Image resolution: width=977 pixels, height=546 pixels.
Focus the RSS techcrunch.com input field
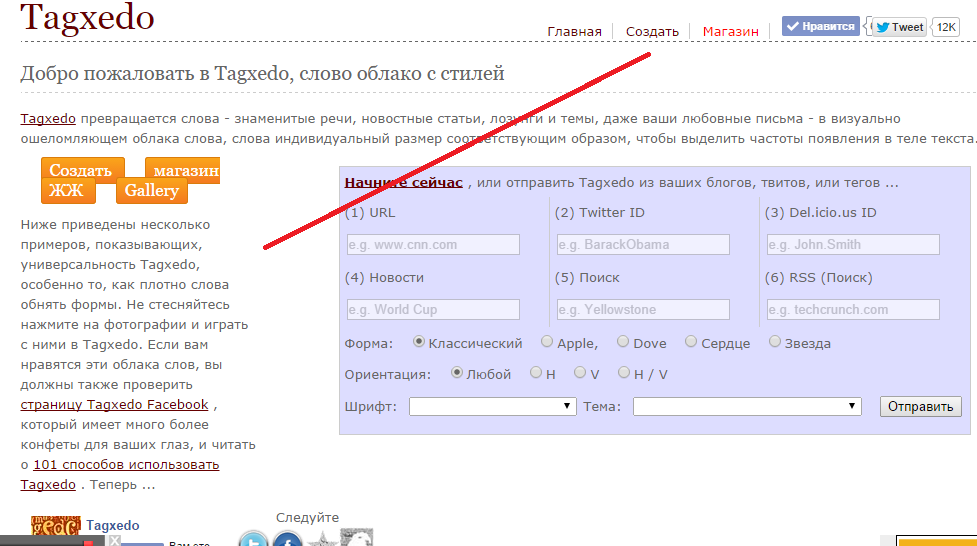[853, 309]
